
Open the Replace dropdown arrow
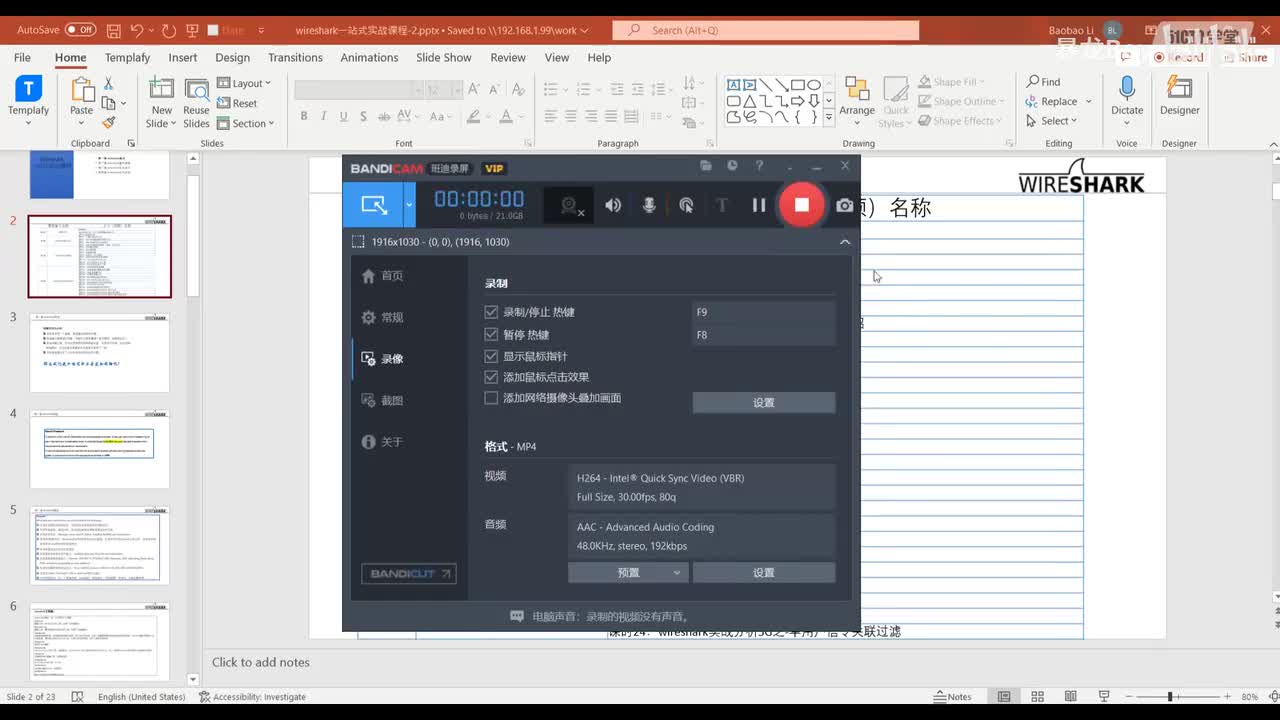point(1089,101)
